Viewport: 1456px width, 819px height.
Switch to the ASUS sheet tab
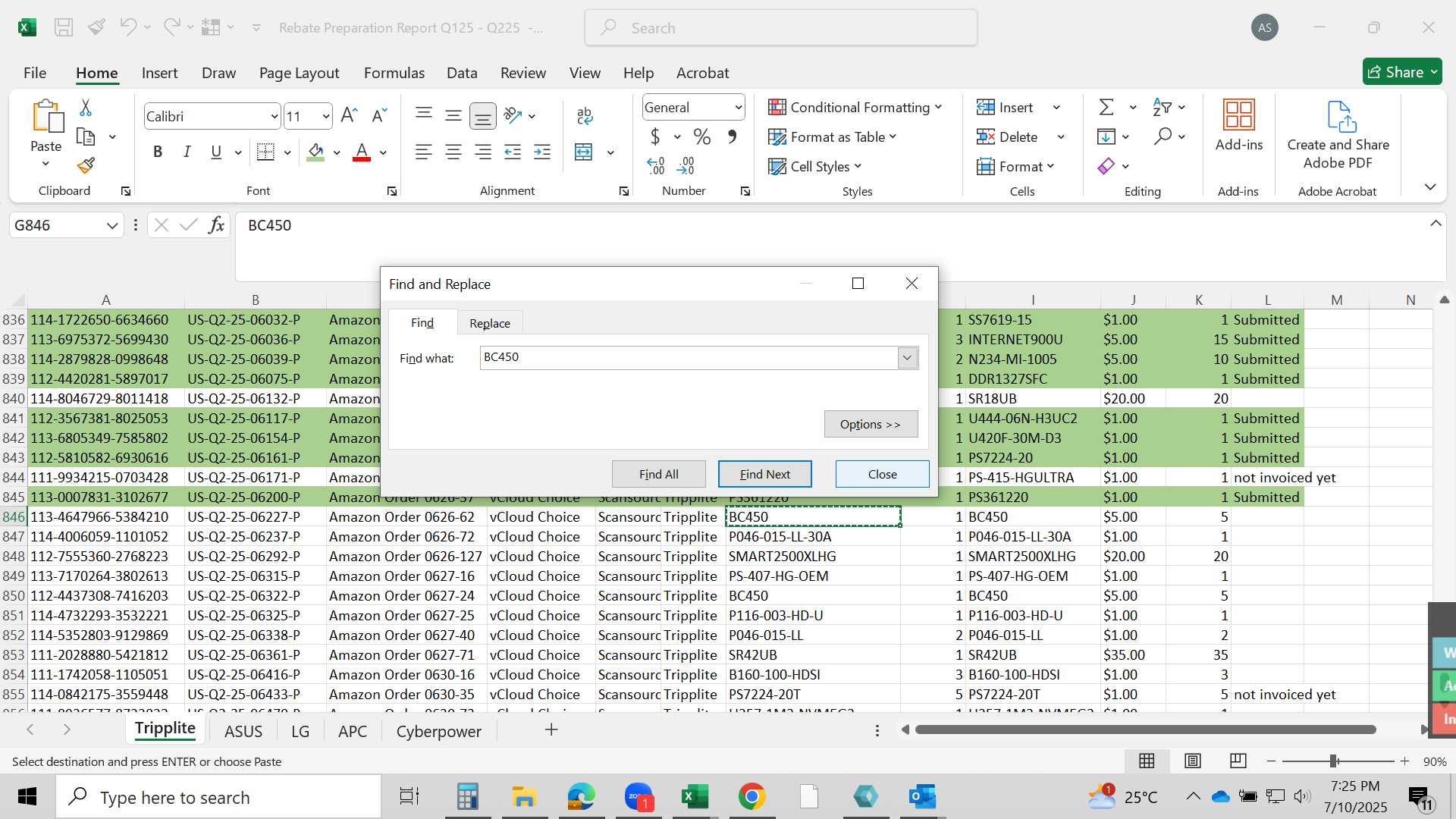(243, 731)
